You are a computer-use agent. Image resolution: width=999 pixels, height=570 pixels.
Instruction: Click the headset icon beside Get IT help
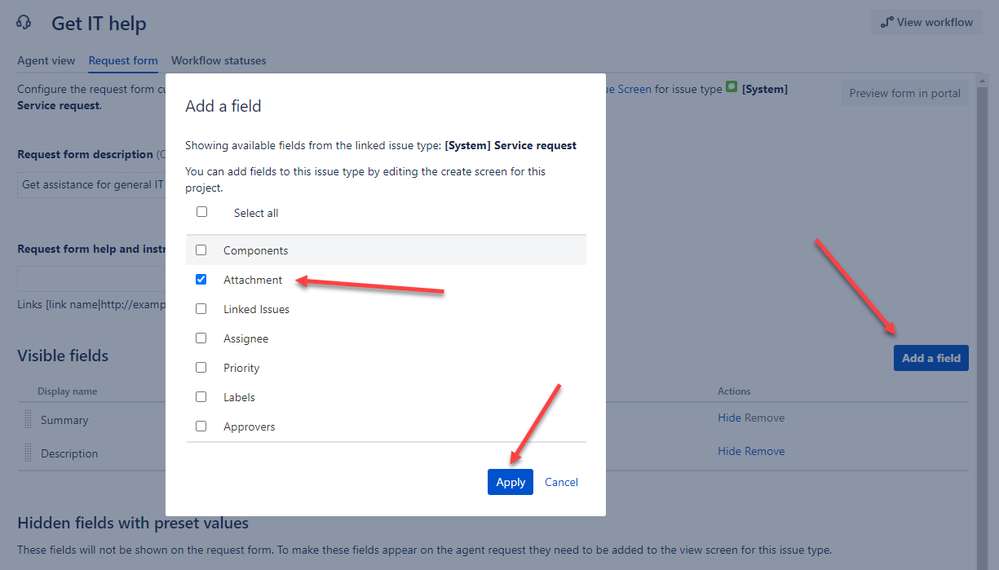[24, 23]
